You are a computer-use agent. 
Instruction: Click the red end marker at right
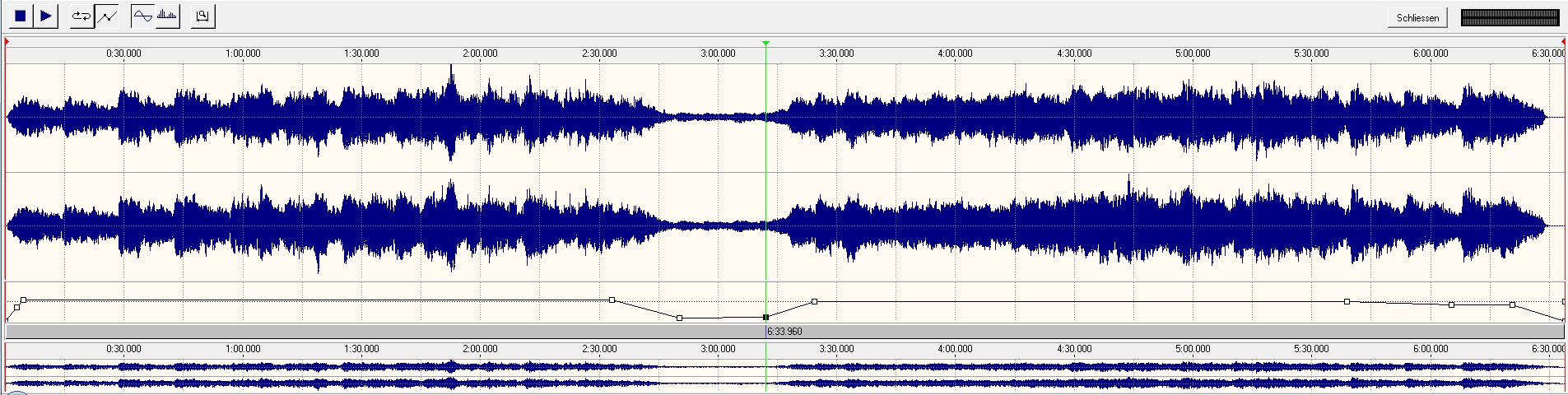point(1562,41)
